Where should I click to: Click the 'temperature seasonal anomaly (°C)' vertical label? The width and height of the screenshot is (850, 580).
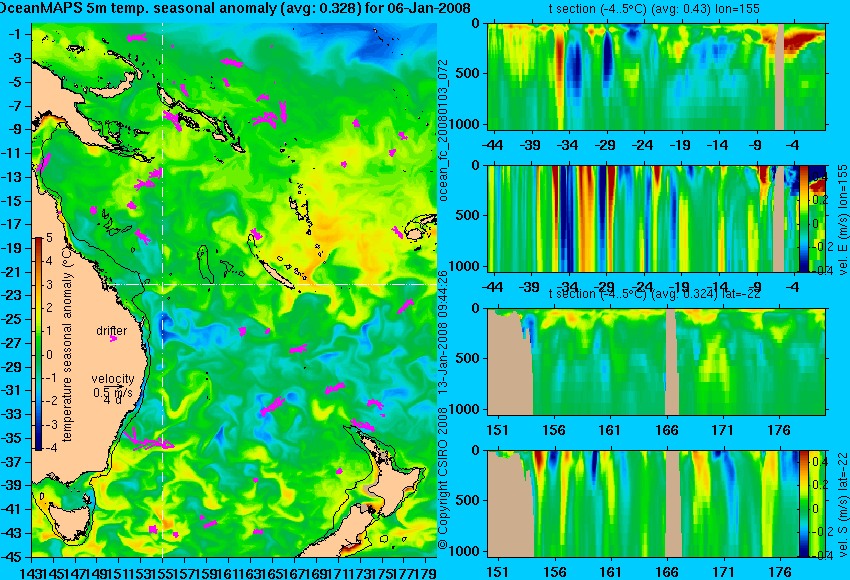[67, 342]
